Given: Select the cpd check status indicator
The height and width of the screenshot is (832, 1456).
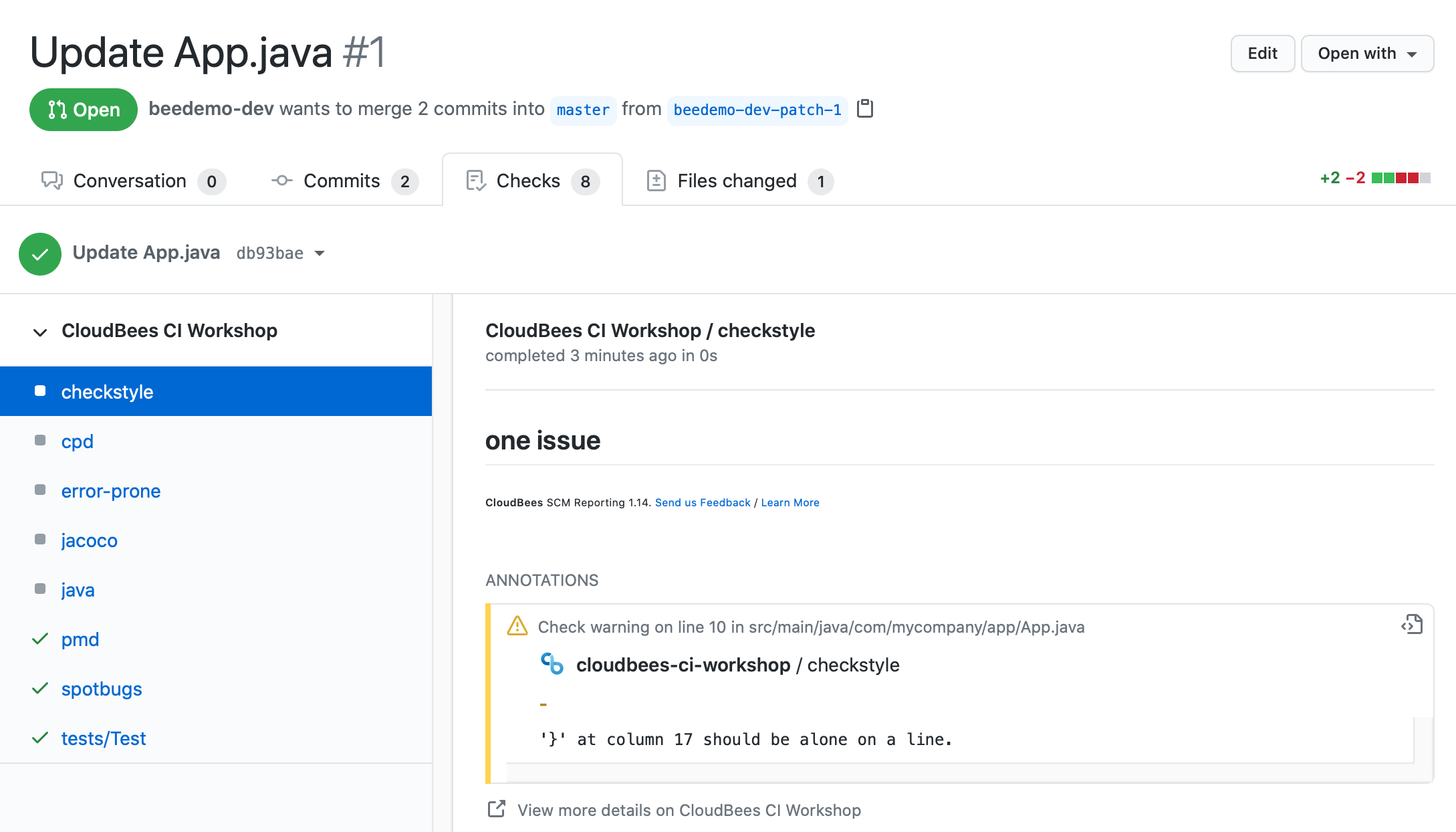Looking at the screenshot, I should [x=40, y=440].
